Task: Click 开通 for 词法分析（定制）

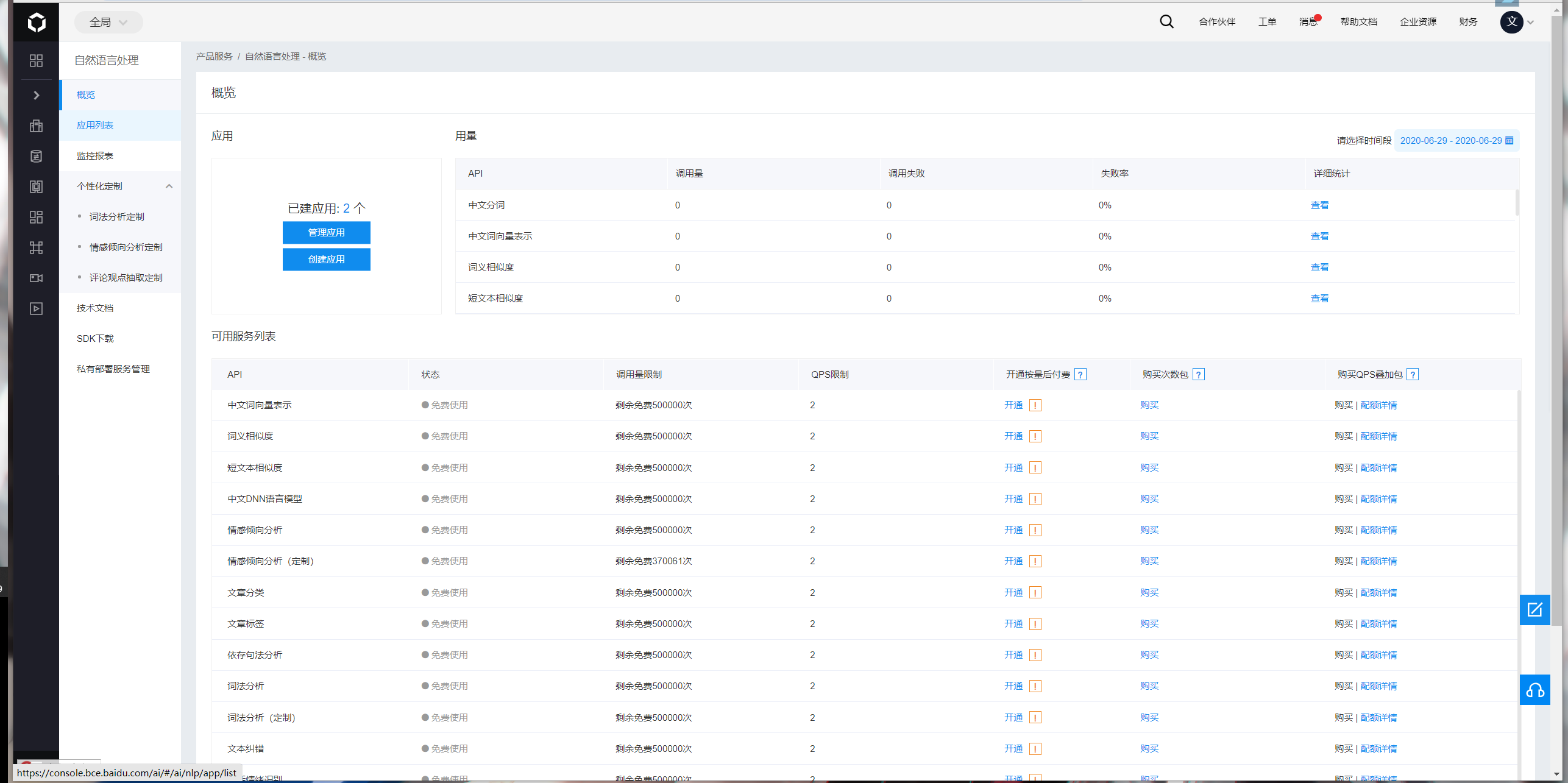Action: (1013, 718)
